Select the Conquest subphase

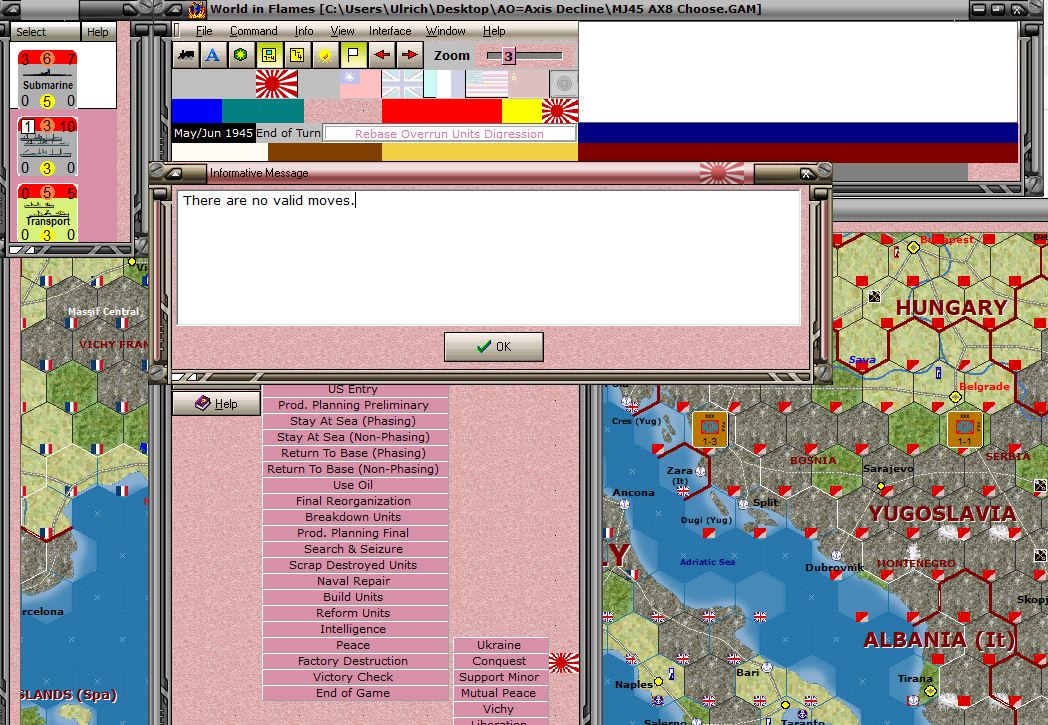[x=499, y=662]
